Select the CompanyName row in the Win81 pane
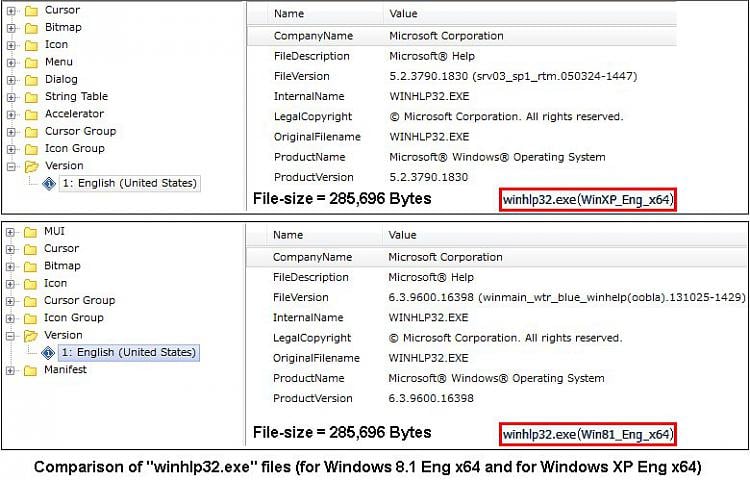Screen dimensions: 750x480 click(x=496, y=257)
